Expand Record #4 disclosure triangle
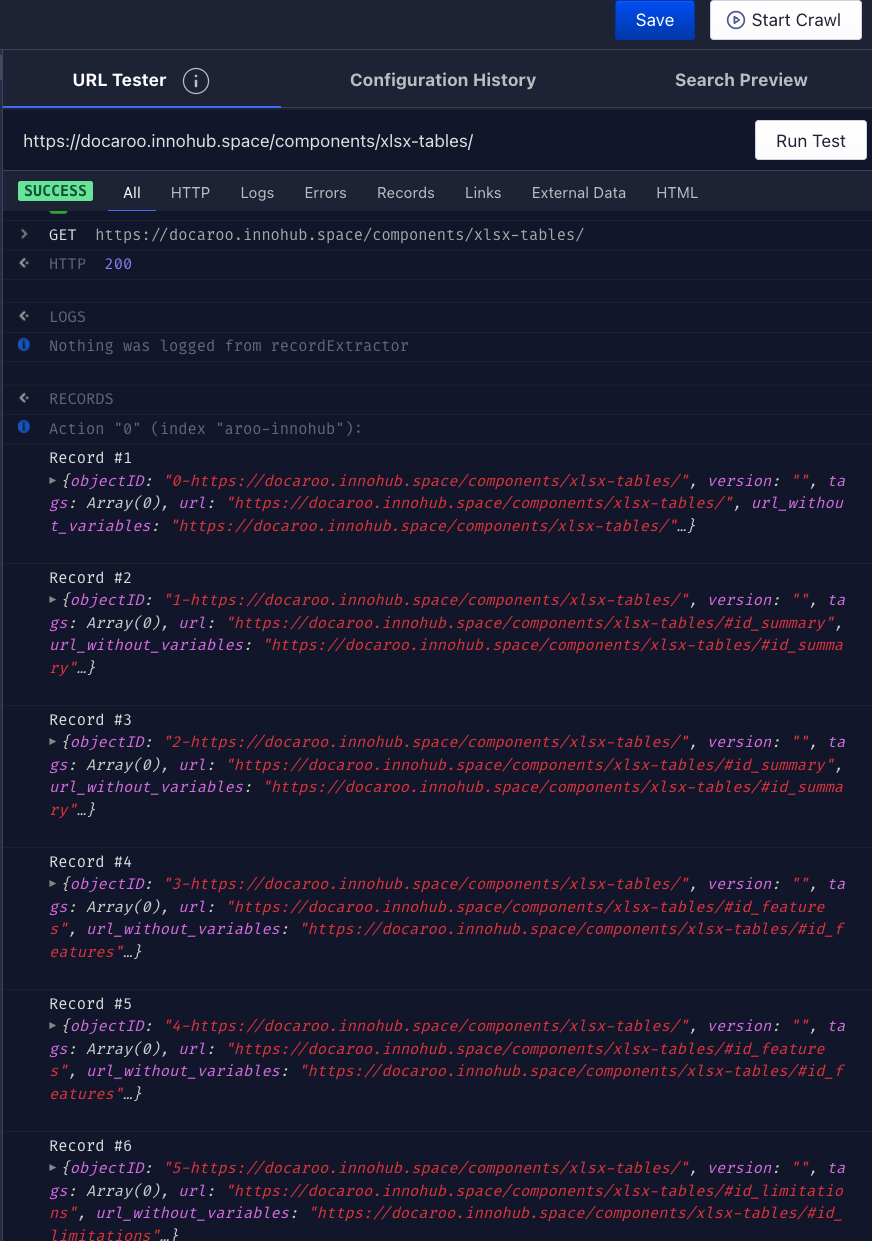Image resolution: width=872 pixels, height=1241 pixels. (x=54, y=884)
